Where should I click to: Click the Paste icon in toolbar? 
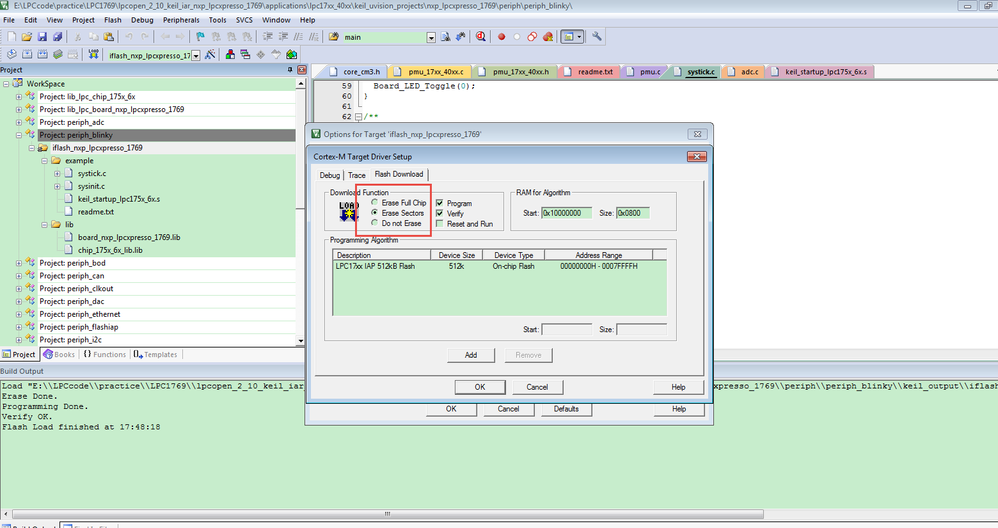pyautogui.click(x=108, y=37)
